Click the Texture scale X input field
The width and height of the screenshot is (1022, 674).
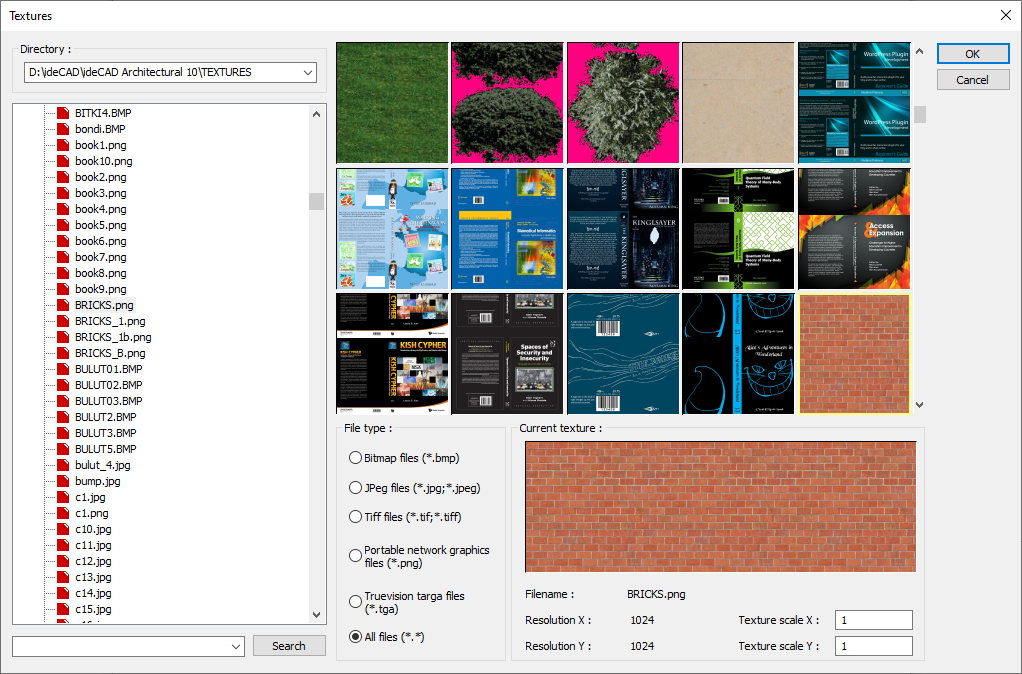click(873, 620)
